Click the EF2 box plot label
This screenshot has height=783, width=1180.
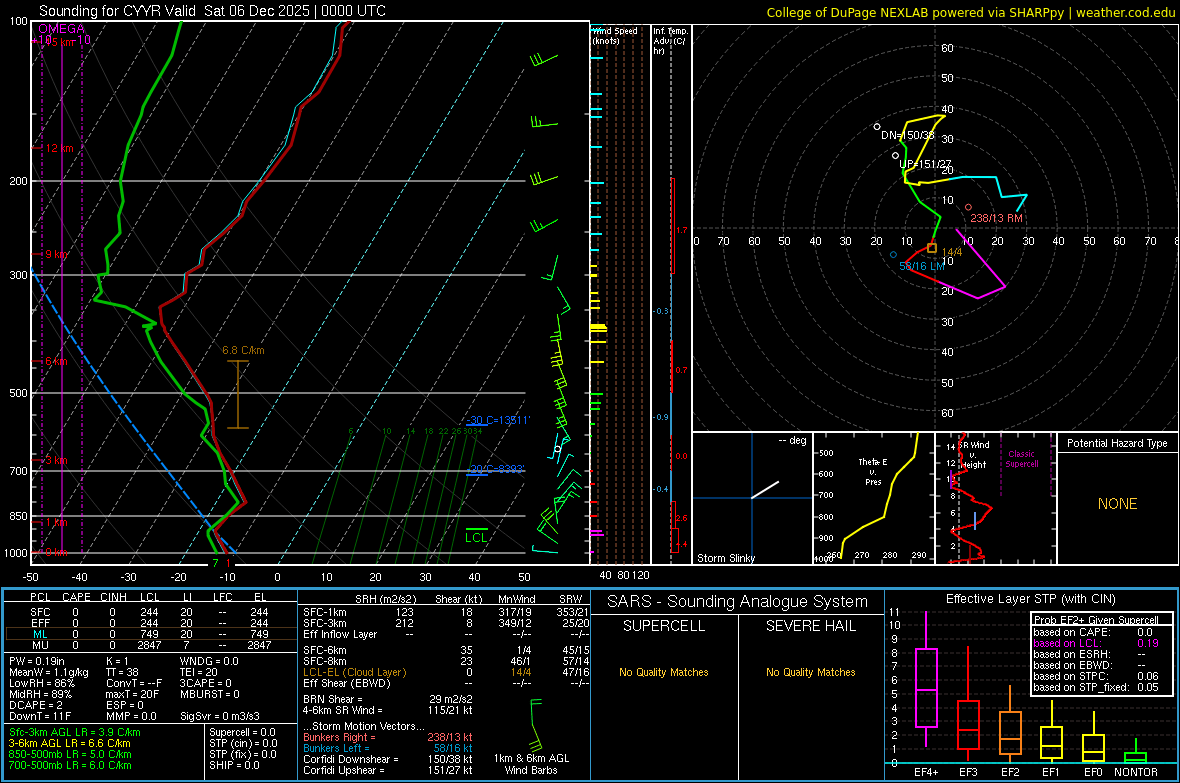pos(1010,772)
